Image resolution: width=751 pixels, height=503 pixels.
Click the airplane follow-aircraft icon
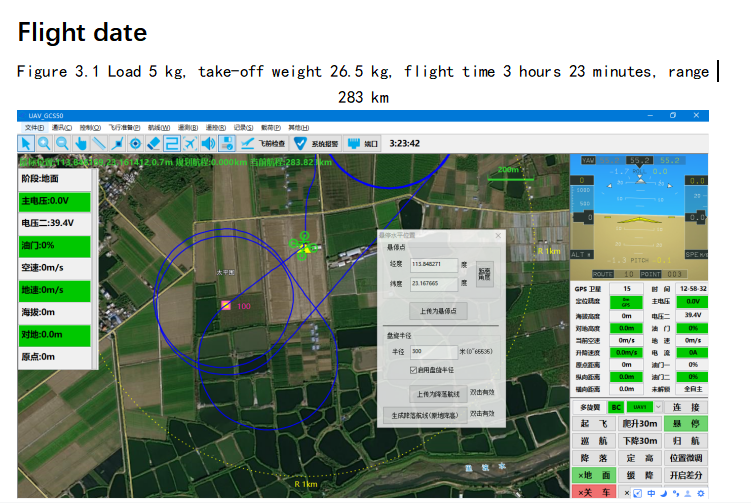[190, 144]
